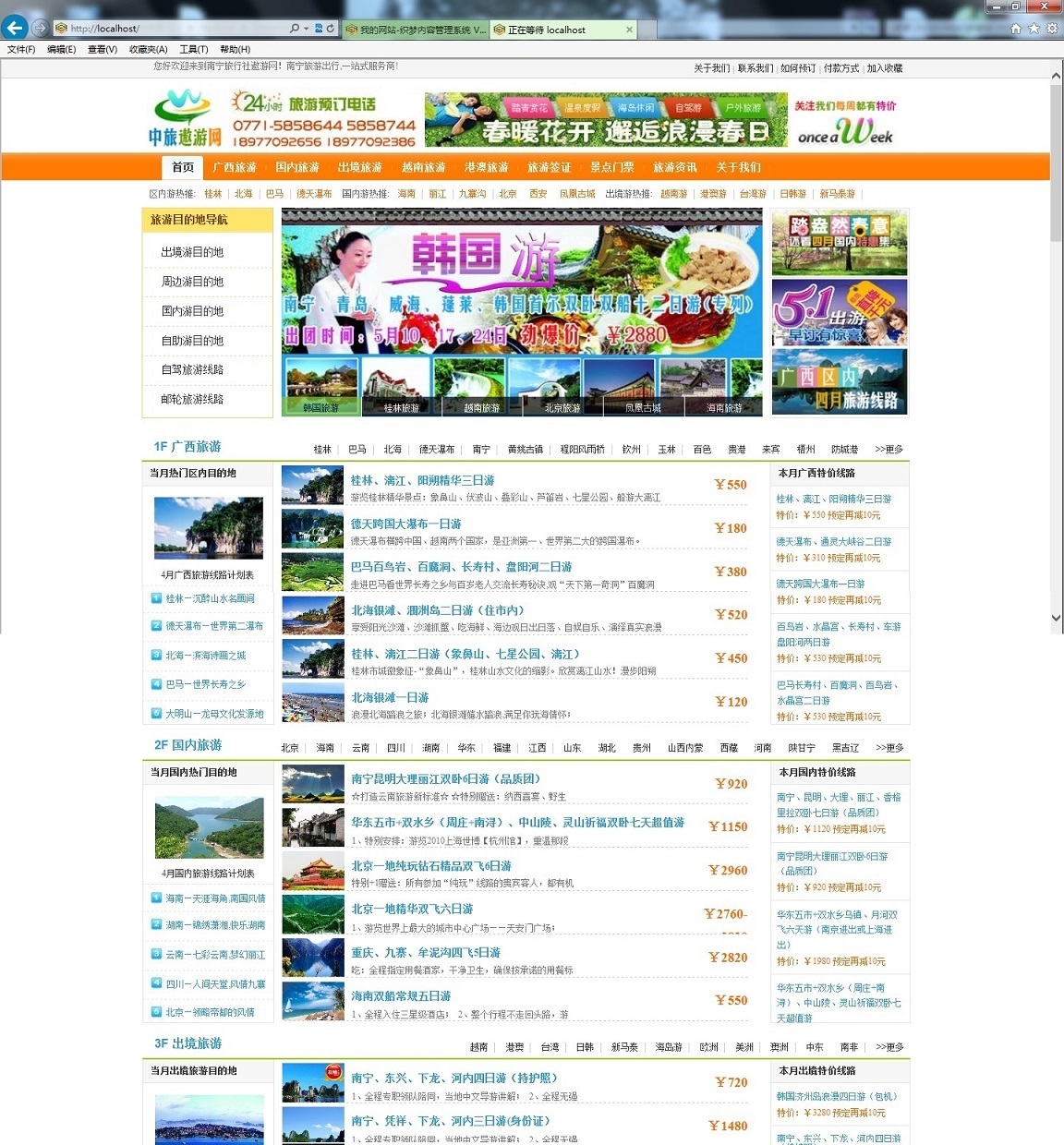Viewport: 1064px width, 1145px height.
Task: Click number 1 icon beside 桂林一沉醉山水名画间
Action: point(156,597)
